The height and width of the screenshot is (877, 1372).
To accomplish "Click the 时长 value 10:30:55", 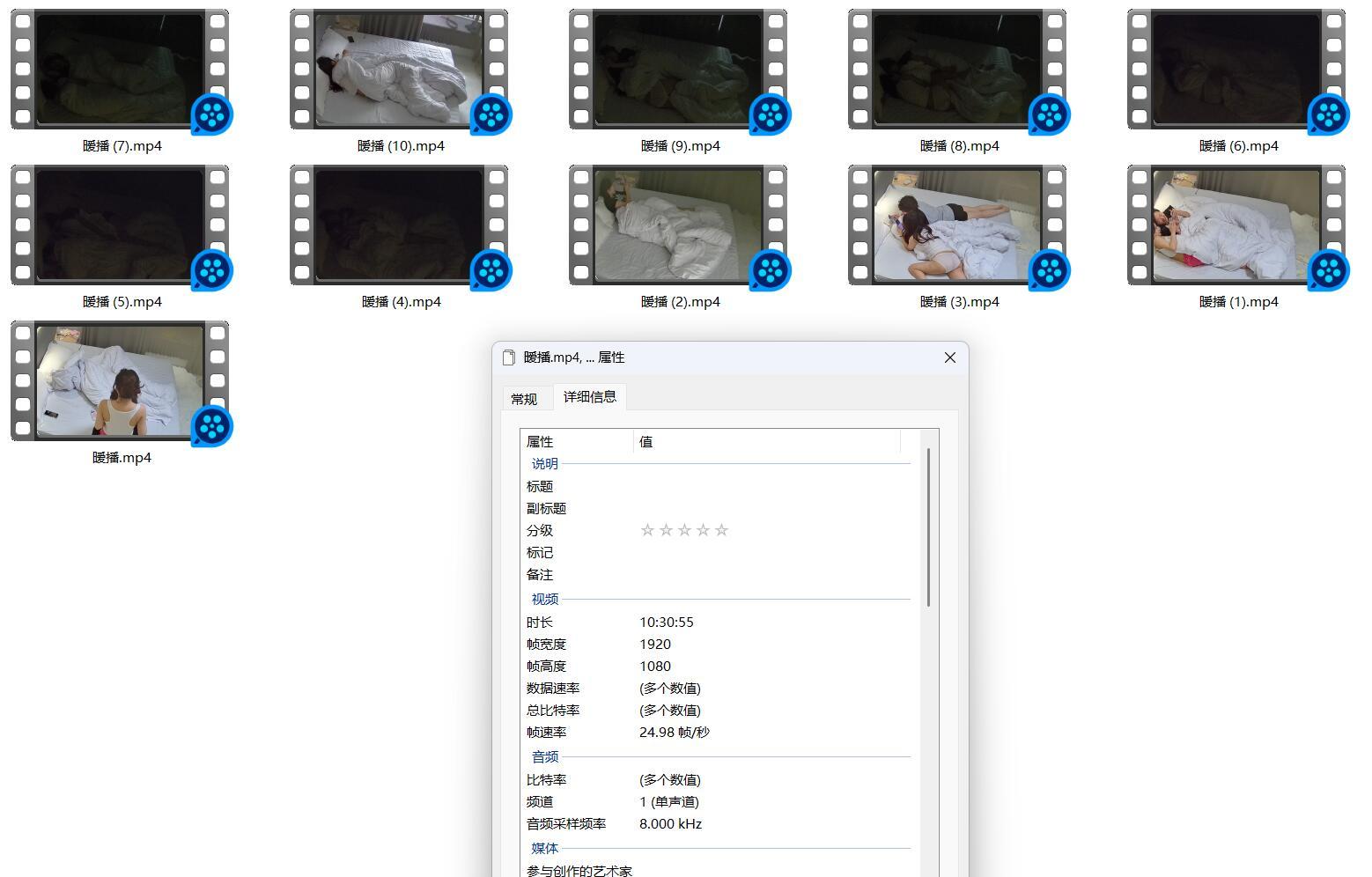I will pos(667,622).
